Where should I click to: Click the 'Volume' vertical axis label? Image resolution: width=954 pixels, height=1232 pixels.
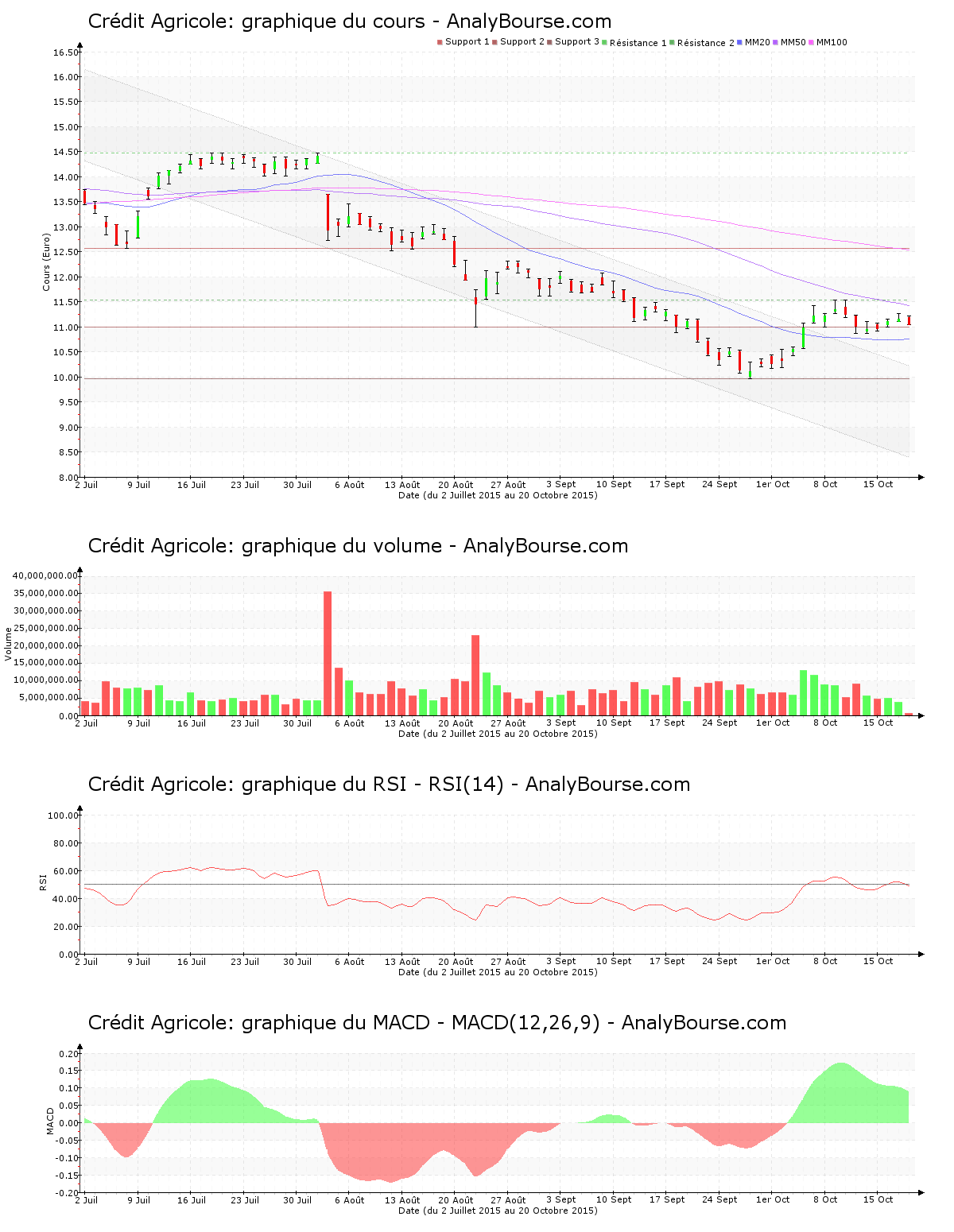pyautogui.click(x=9, y=644)
